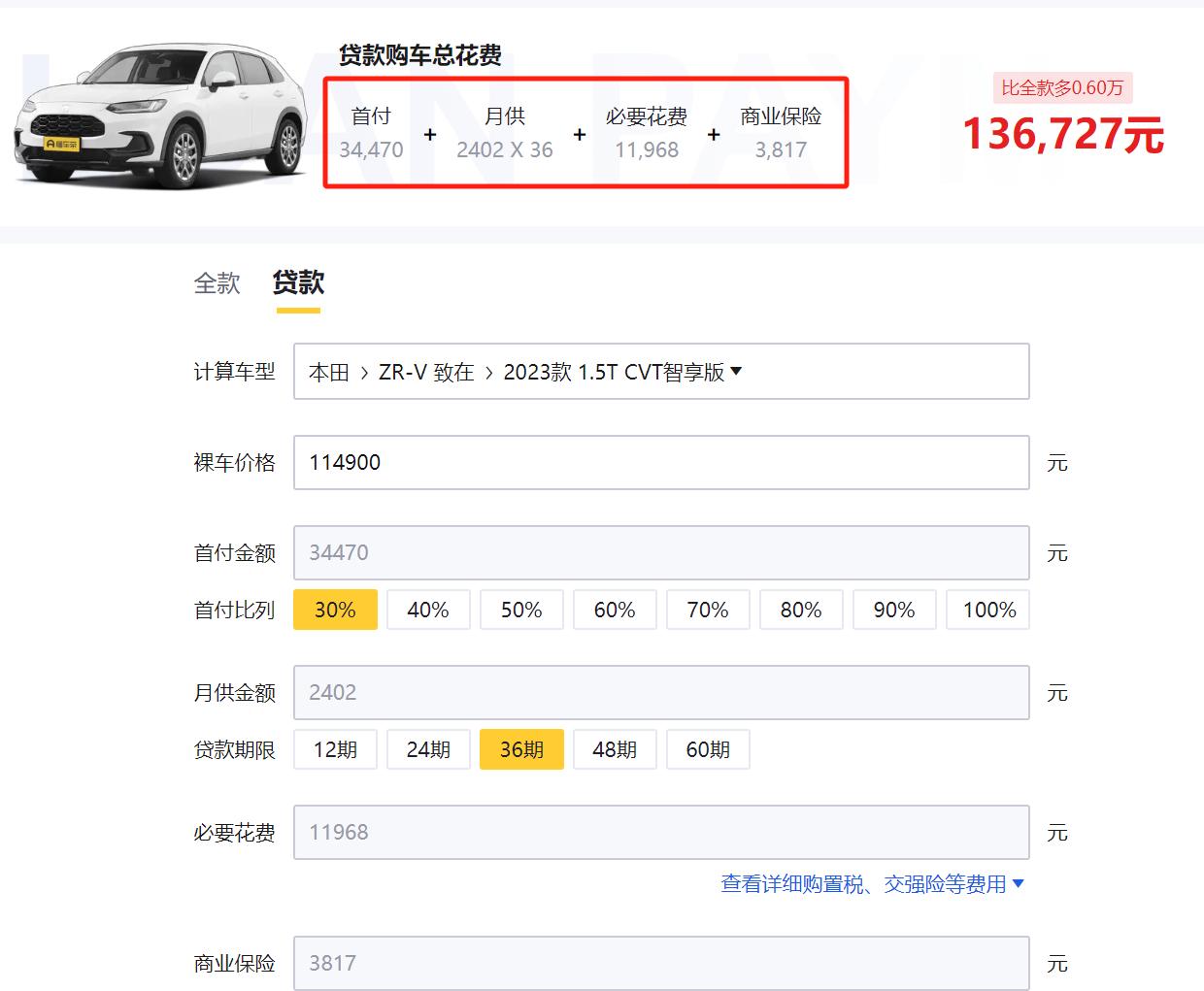Select 100% down payment ratio
Image resolution: width=1204 pixels, height=991 pixels.
[987, 610]
